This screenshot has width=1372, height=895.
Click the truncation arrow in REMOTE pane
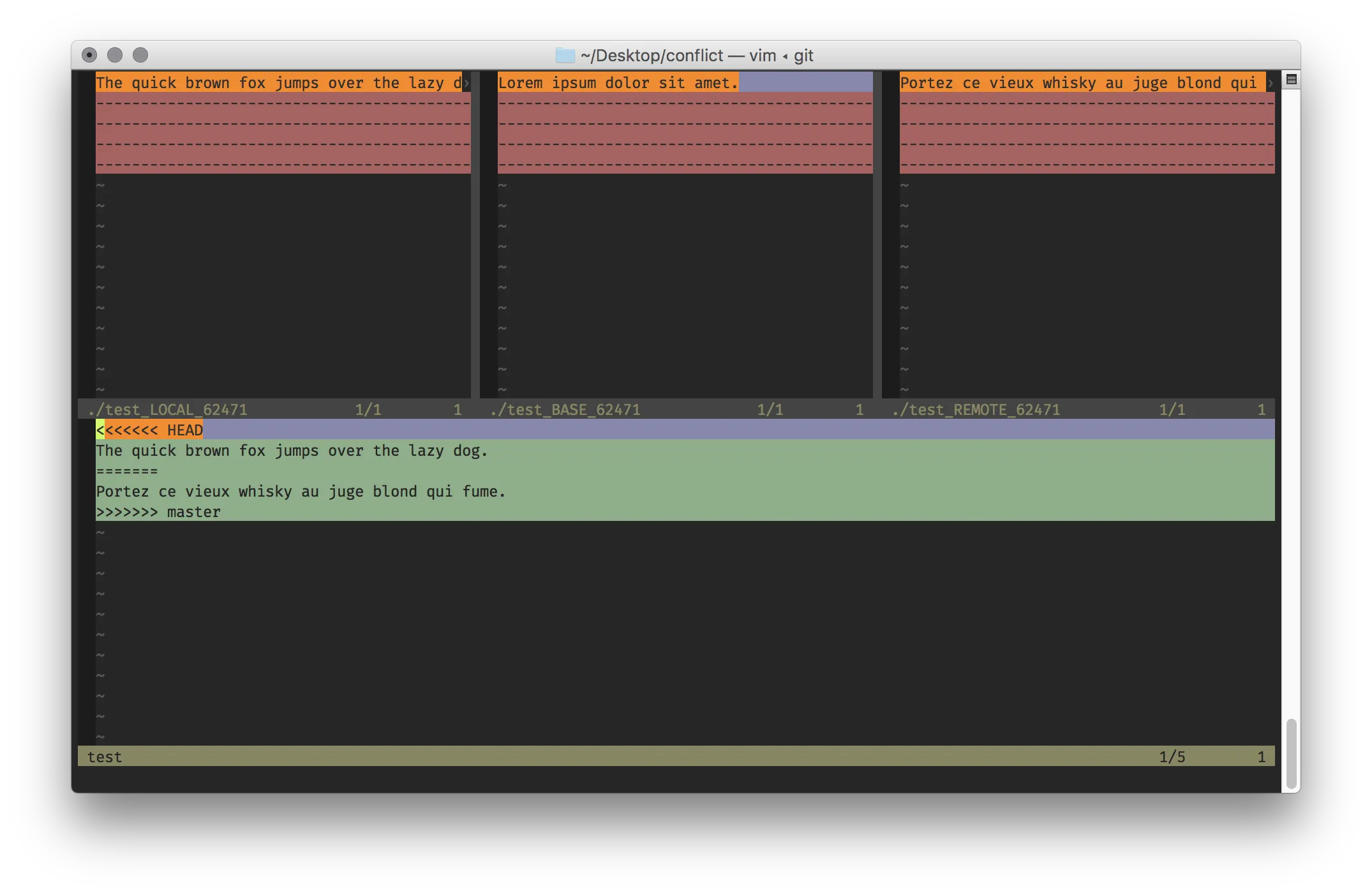(x=1270, y=83)
